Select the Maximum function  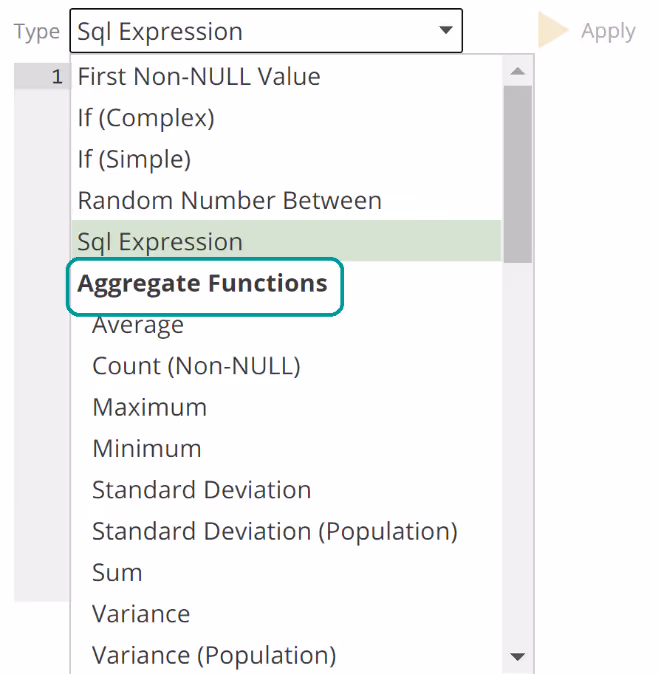pyautogui.click(x=149, y=407)
